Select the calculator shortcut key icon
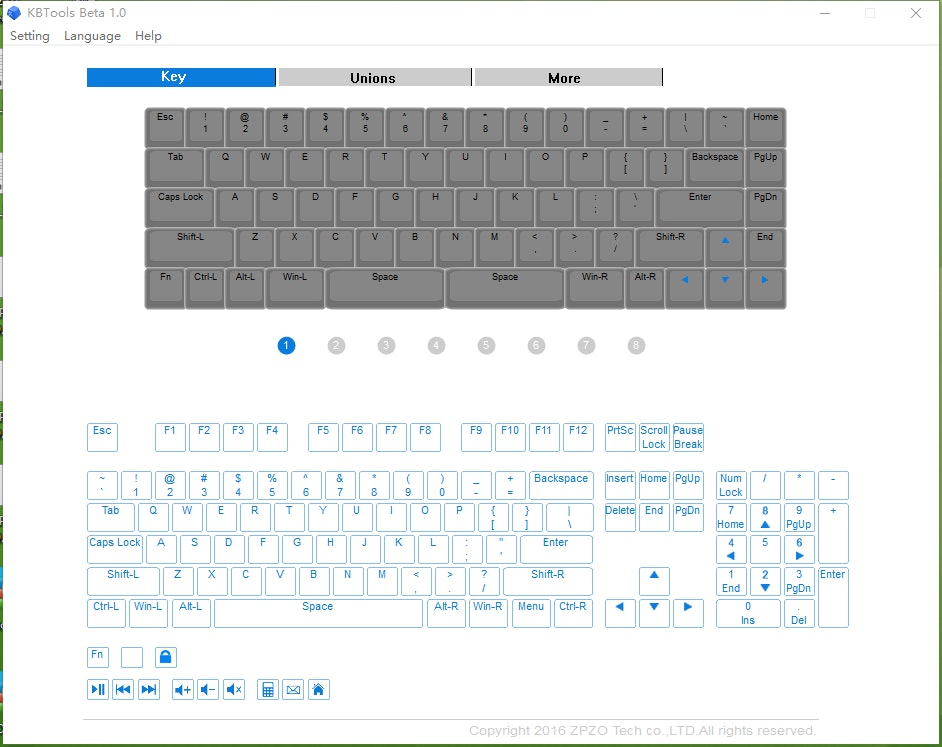Viewport: 942px width, 747px height. click(267, 689)
